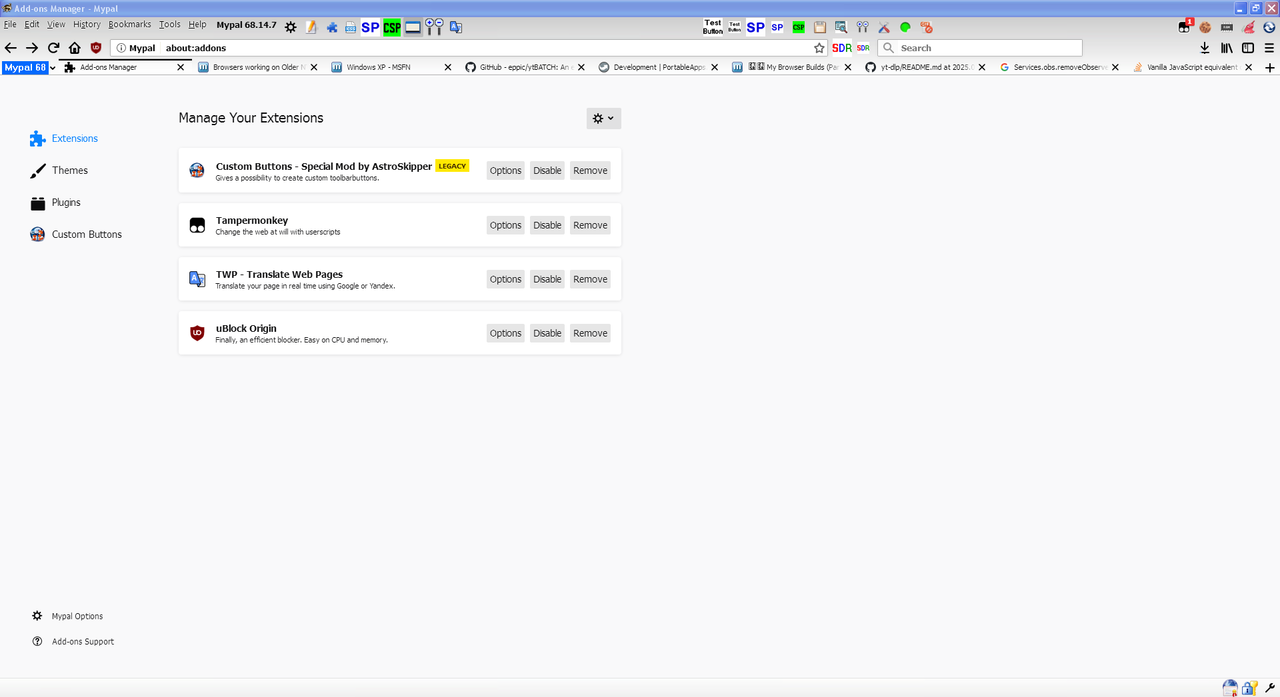This screenshot has height=697, width=1280.
Task: Switch to GitHub eppic/ytBATCH tab
Action: (523, 67)
